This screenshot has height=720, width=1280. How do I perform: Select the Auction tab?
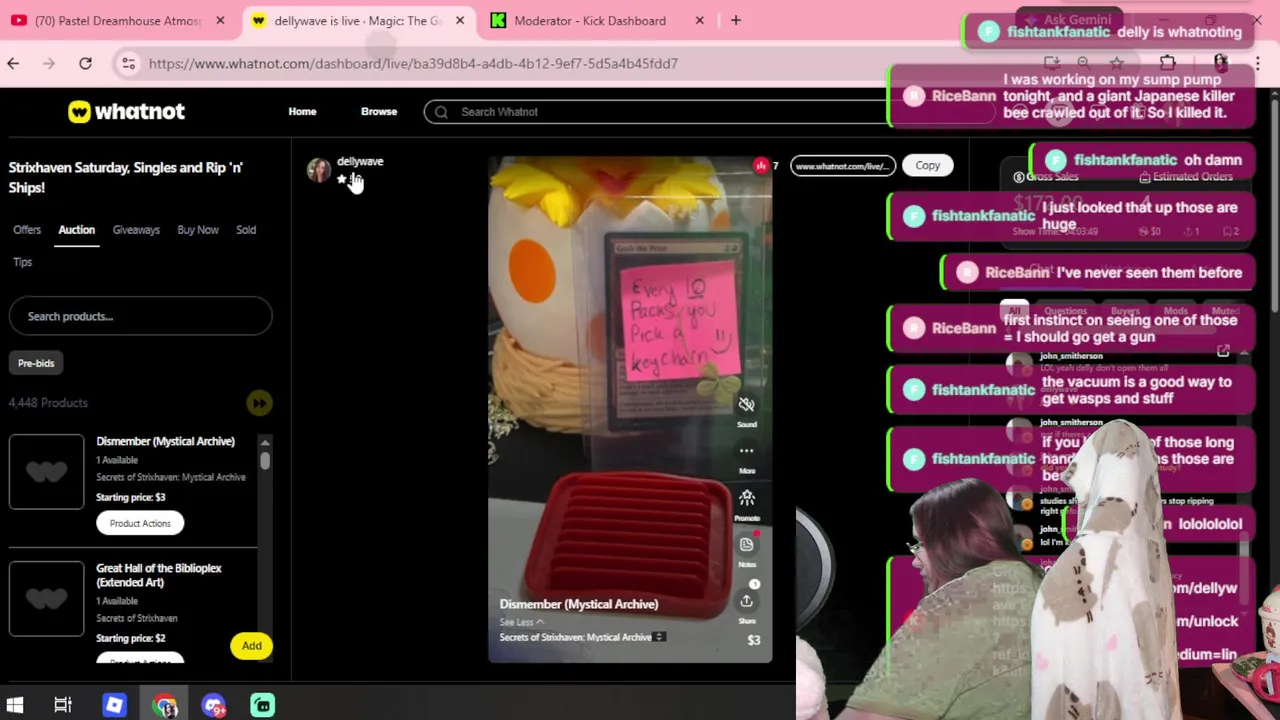pos(76,230)
